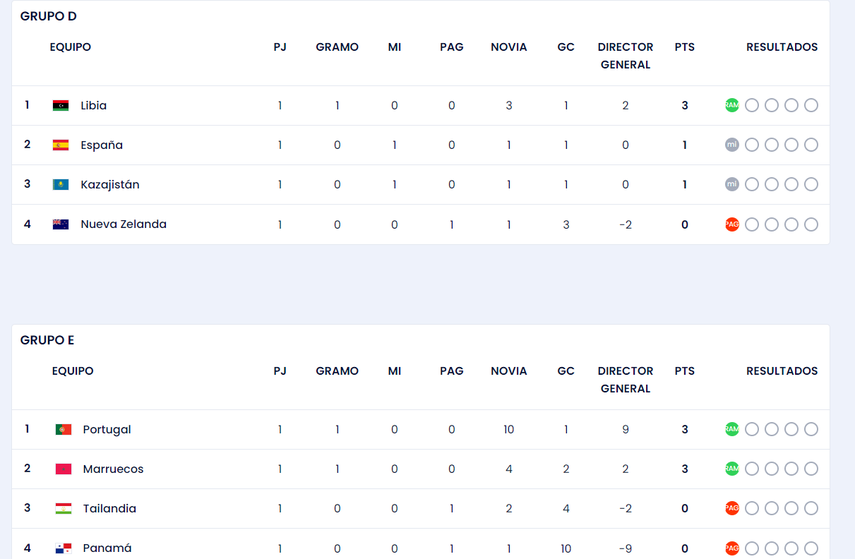
Task: Click España's gray draw result badge
Action: [x=732, y=145]
